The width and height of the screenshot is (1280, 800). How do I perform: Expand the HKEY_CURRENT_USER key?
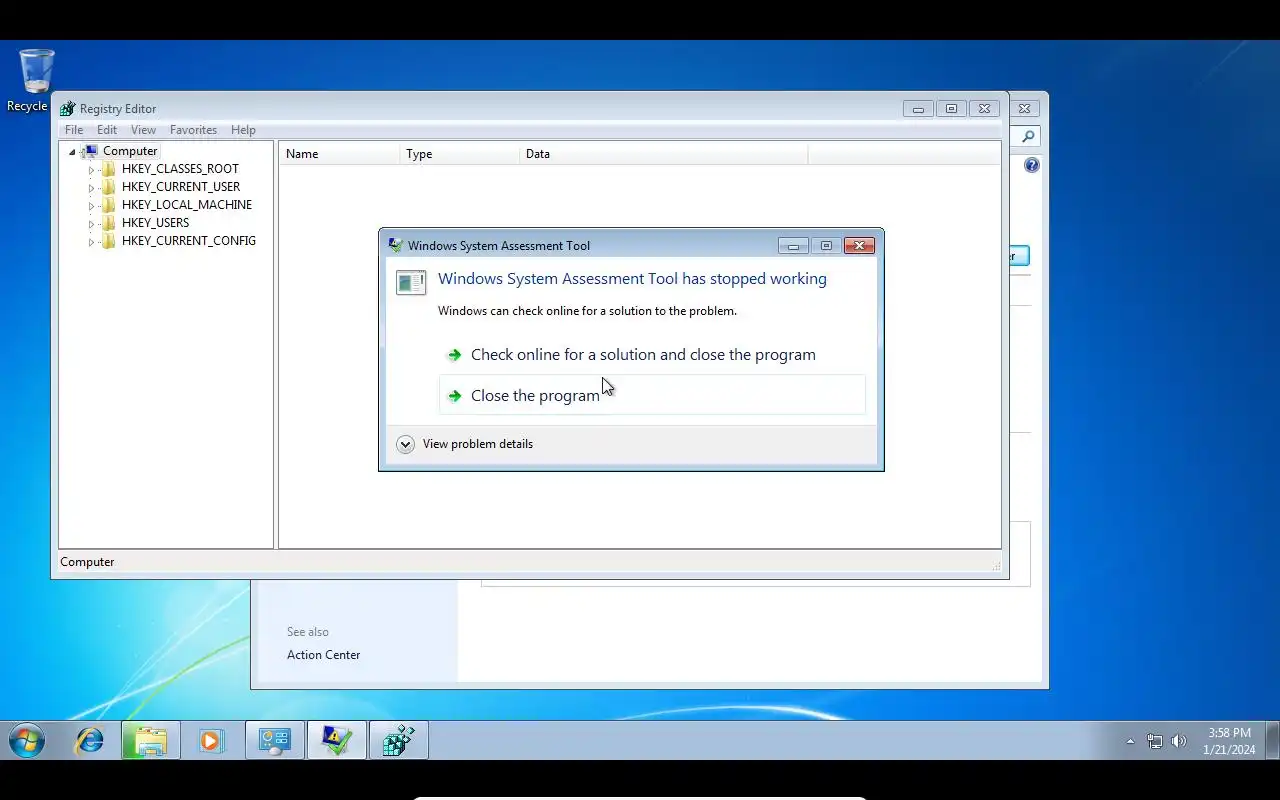point(91,188)
